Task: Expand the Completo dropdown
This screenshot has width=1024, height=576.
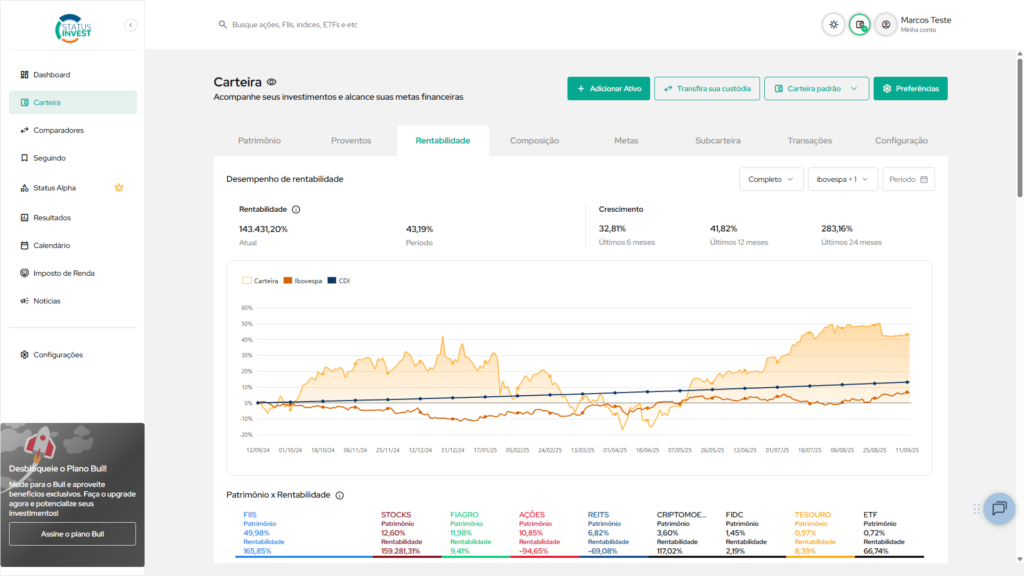Action: pos(771,178)
